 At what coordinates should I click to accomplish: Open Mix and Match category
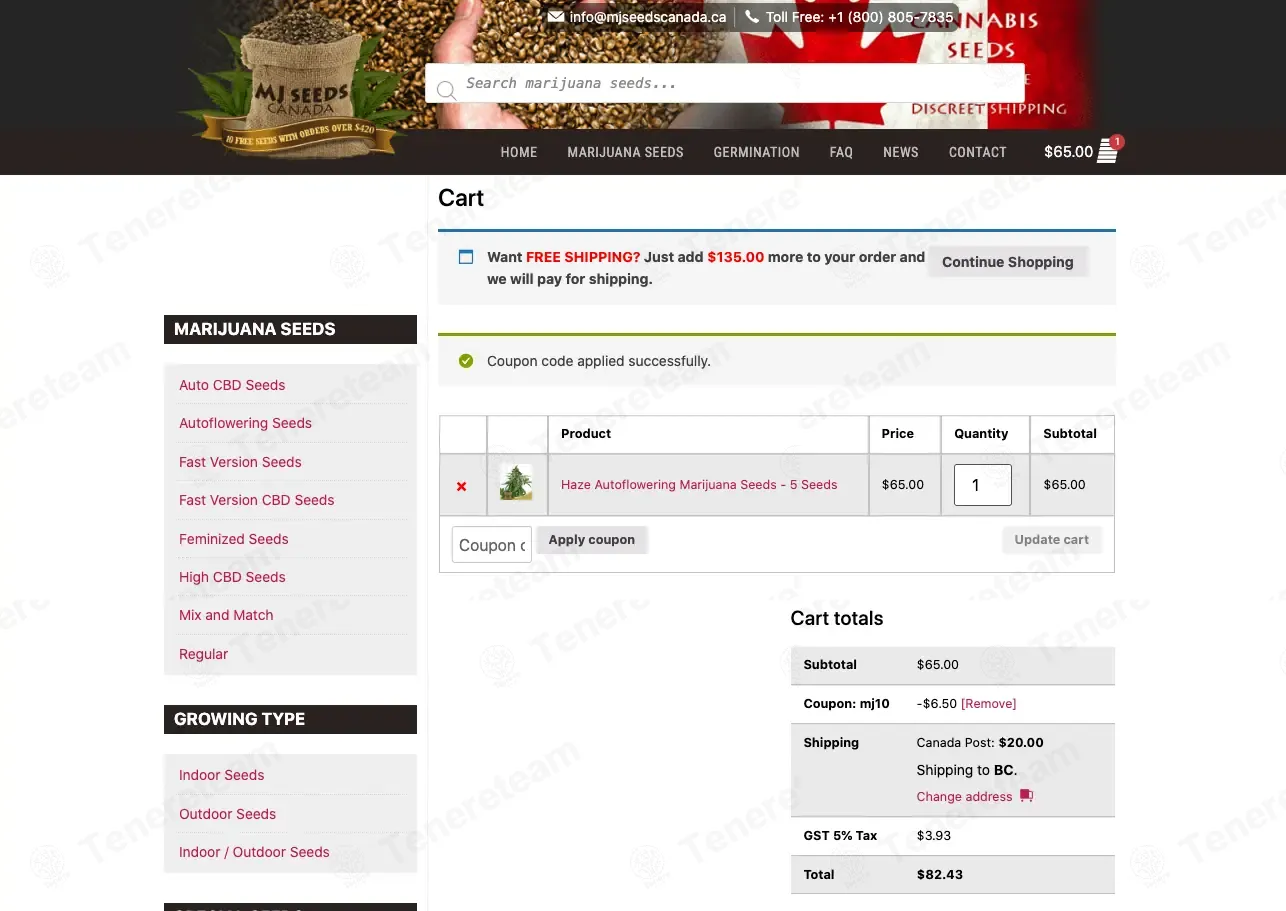pyautogui.click(x=226, y=615)
